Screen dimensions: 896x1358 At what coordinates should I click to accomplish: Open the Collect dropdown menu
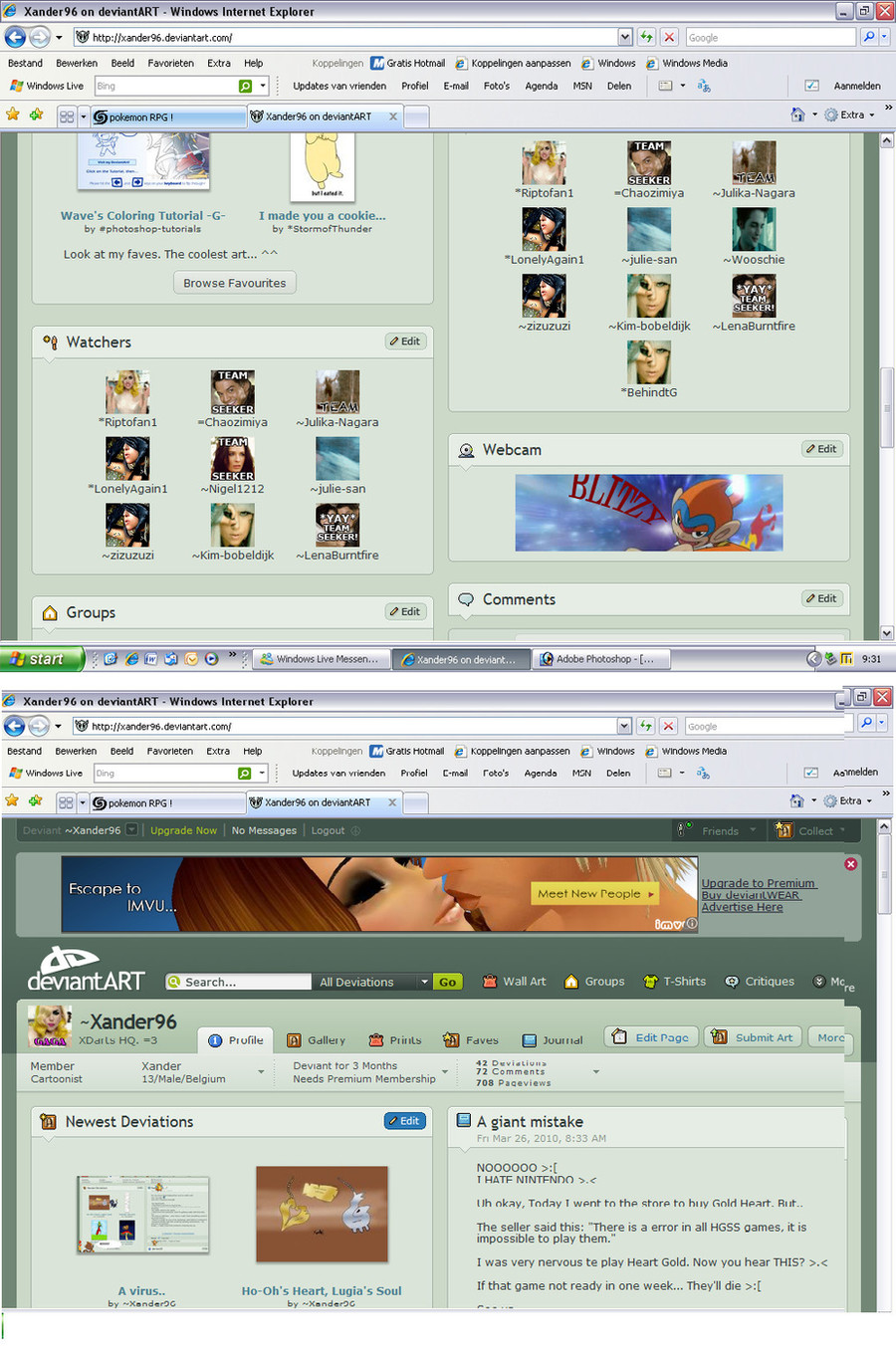811,830
